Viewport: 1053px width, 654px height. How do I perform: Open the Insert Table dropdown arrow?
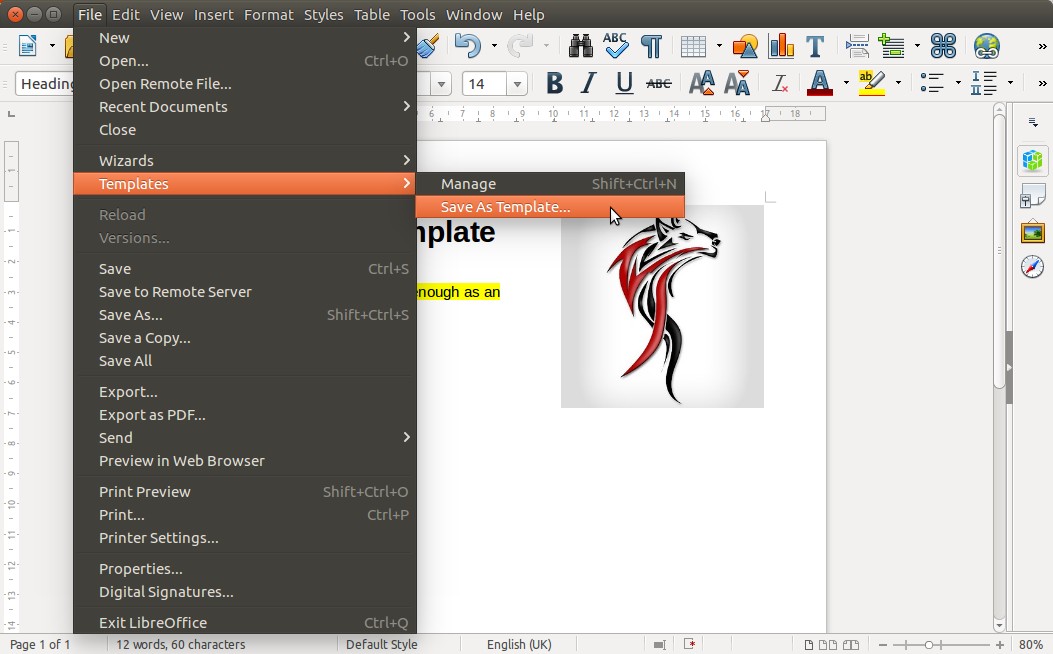(x=719, y=46)
